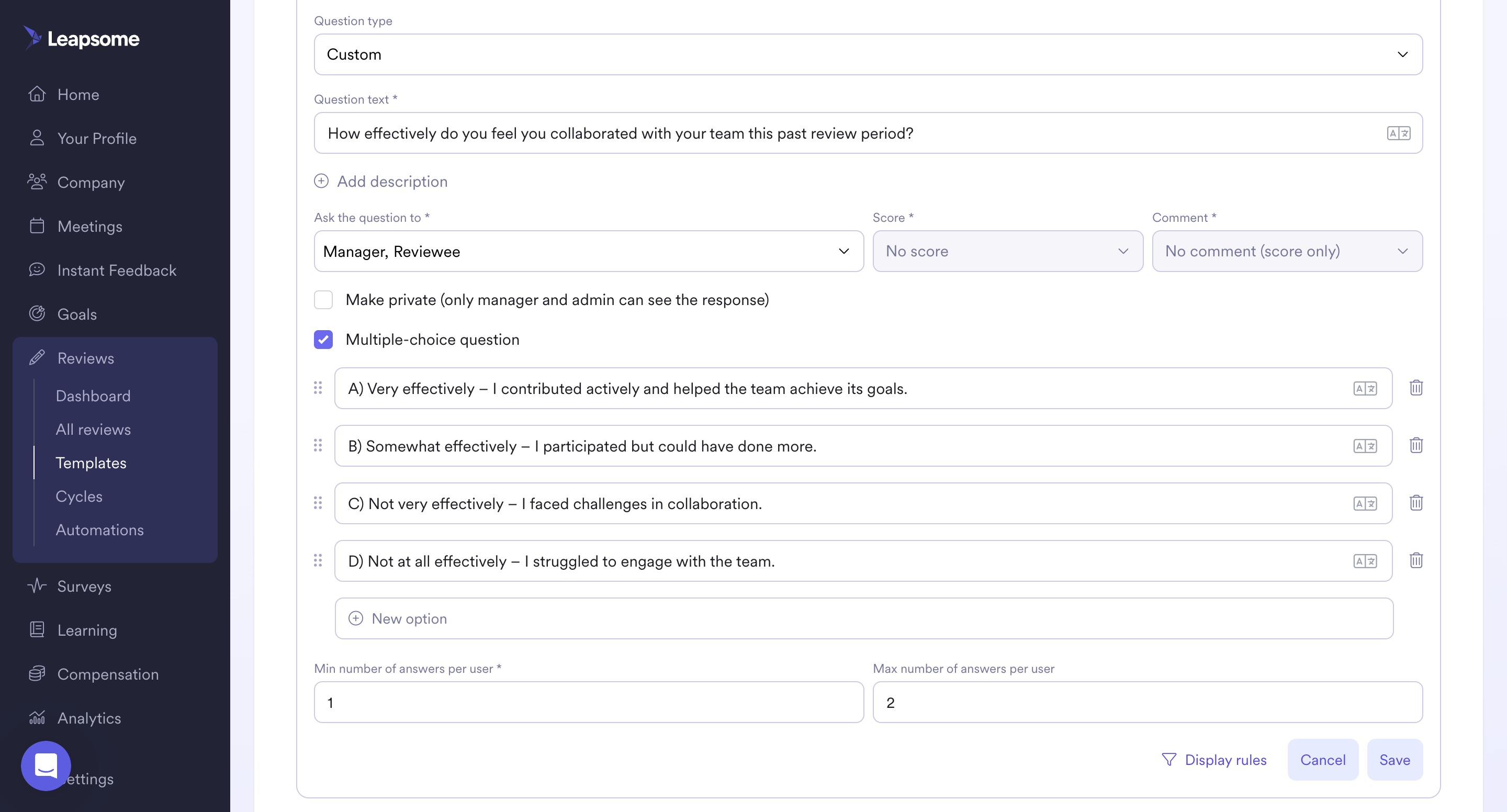Click option D text field
The width and height of the screenshot is (1507, 812).
point(863,560)
